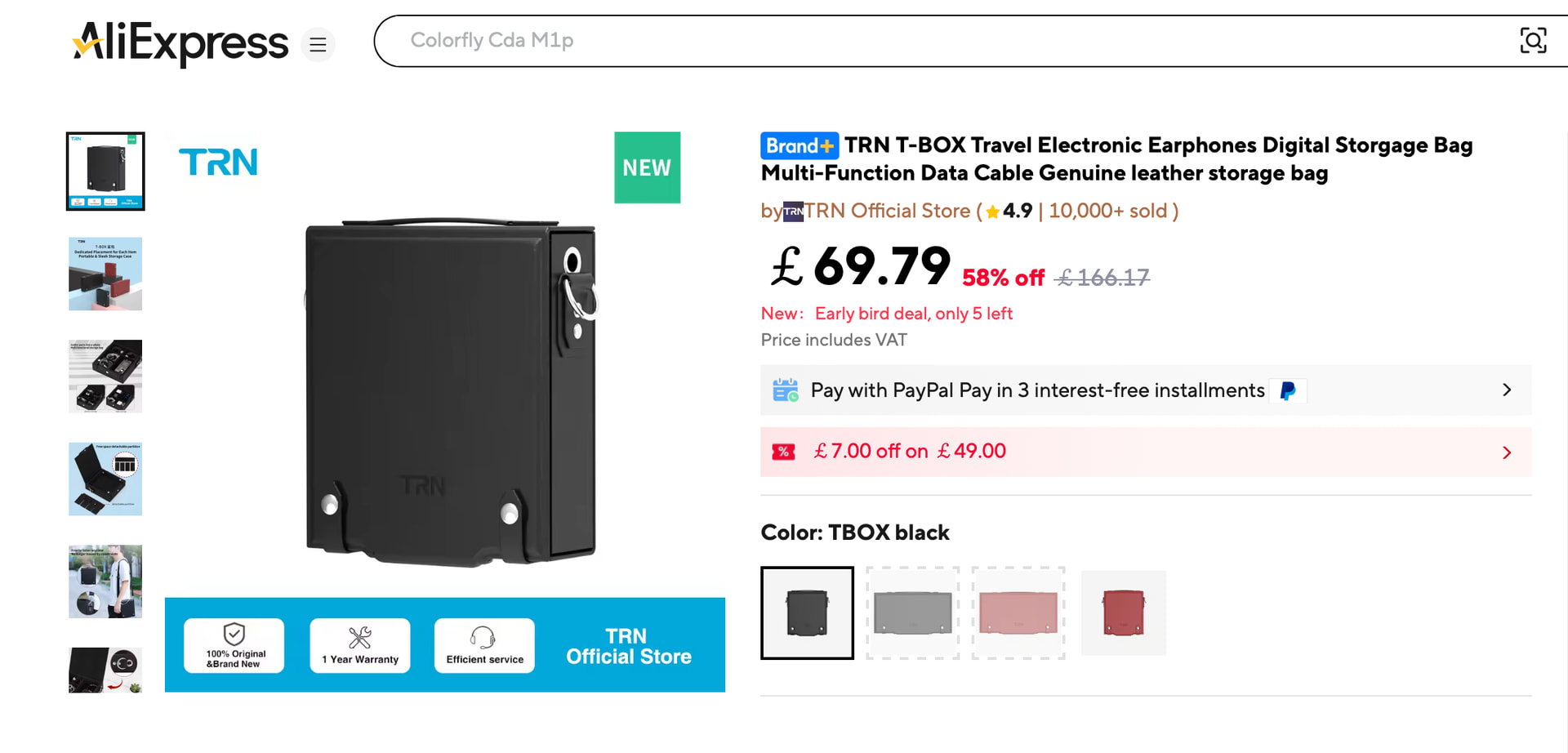Open the TRN Official Store link
The image size is (1568, 753).
click(x=888, y=212)
